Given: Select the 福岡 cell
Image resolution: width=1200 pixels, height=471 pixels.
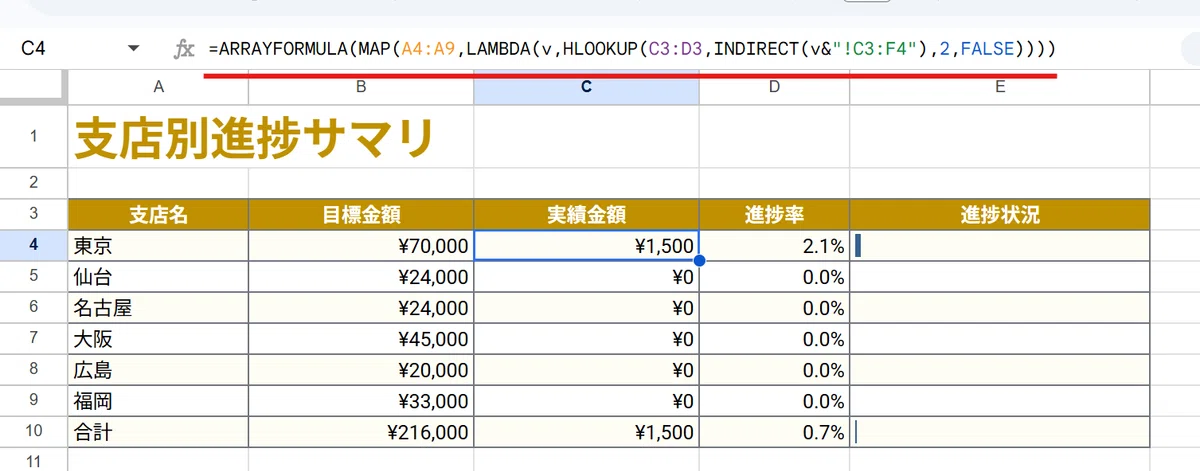Looking at the screenshot, I should [x=158, y=401].
